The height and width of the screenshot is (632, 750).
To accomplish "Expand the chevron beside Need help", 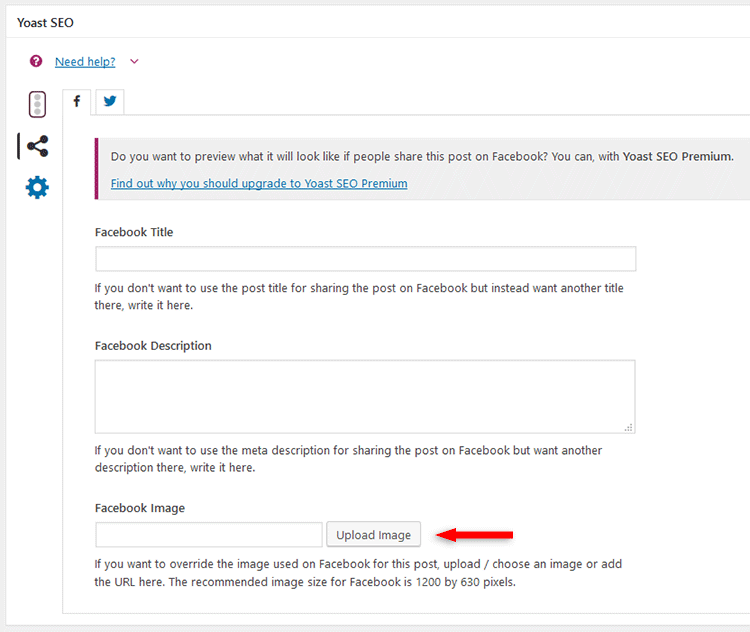I will click(x=134, y=62).
